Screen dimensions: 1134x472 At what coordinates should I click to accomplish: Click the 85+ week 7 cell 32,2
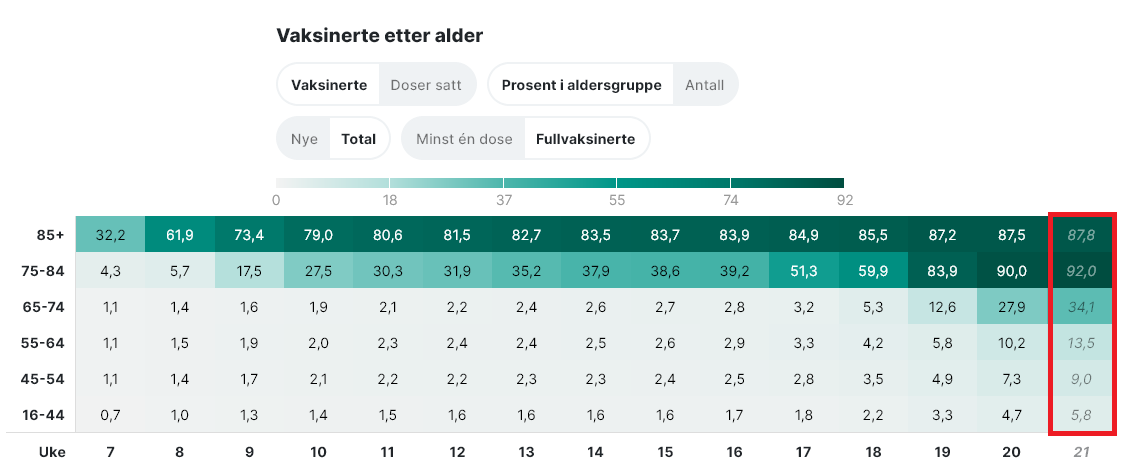tap(110, 235)
